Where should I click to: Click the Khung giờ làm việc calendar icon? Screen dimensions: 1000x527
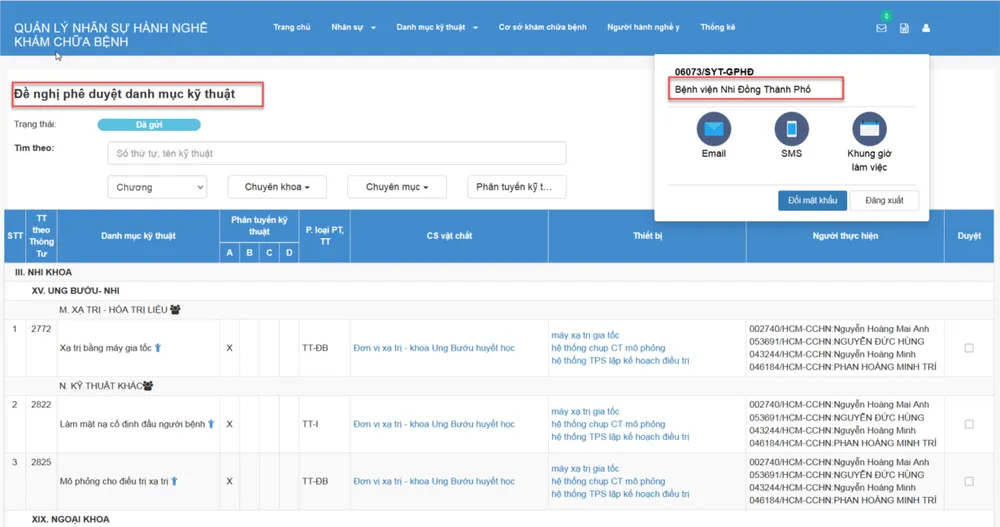pos(869,129)
